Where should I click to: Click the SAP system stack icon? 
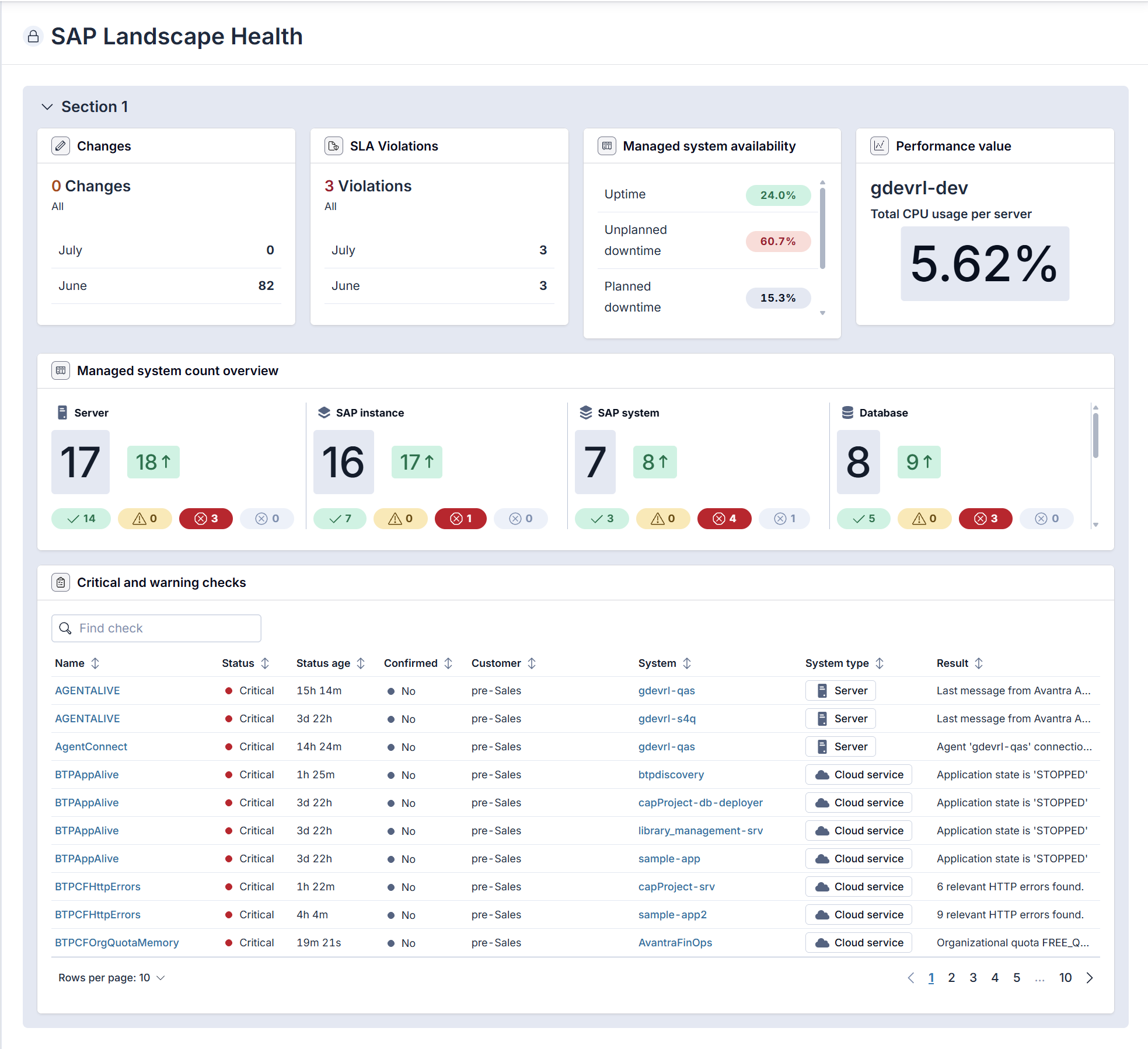(586, 412)
